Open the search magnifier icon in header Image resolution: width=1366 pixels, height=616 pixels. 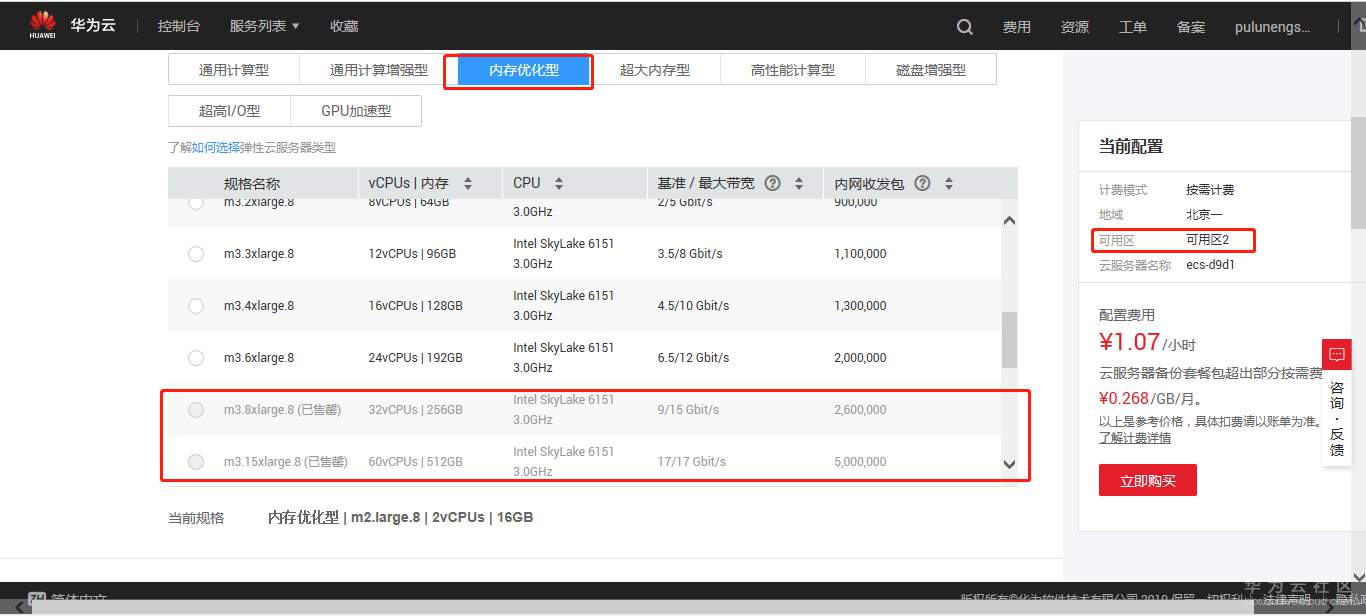point(964,27)
